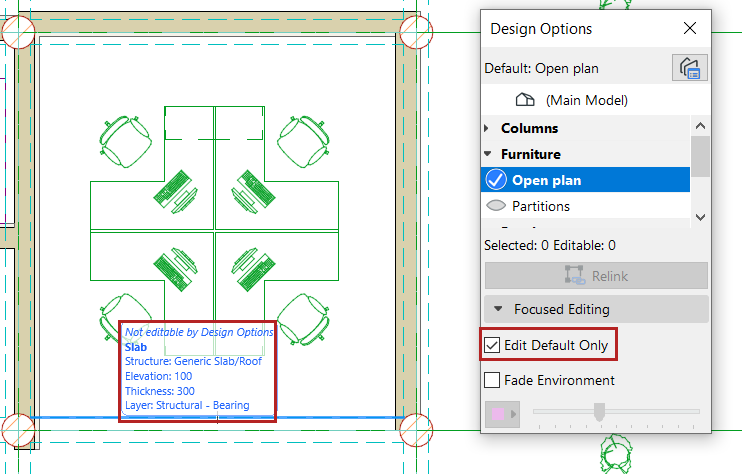Uncheck Edit Default Only

coord(492,345)
